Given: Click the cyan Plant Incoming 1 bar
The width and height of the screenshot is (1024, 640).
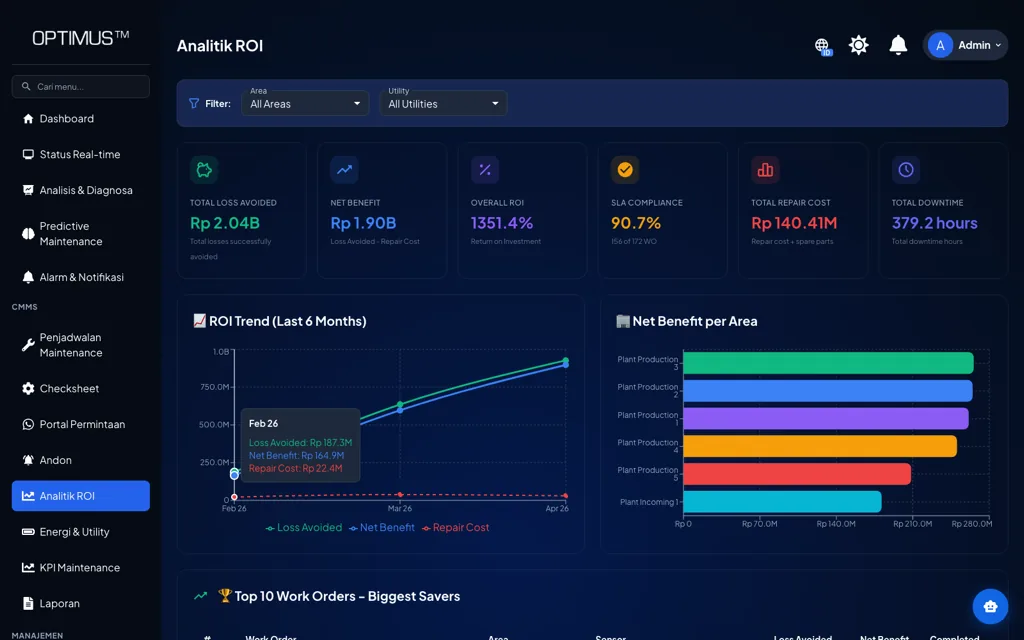Looking at the screenshot, I should (x=782, y=502).
